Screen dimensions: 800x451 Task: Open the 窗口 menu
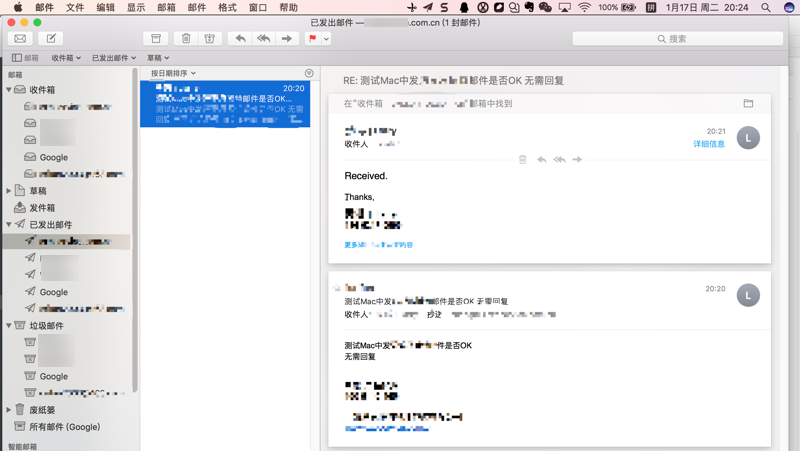click(x=258, y=7)
